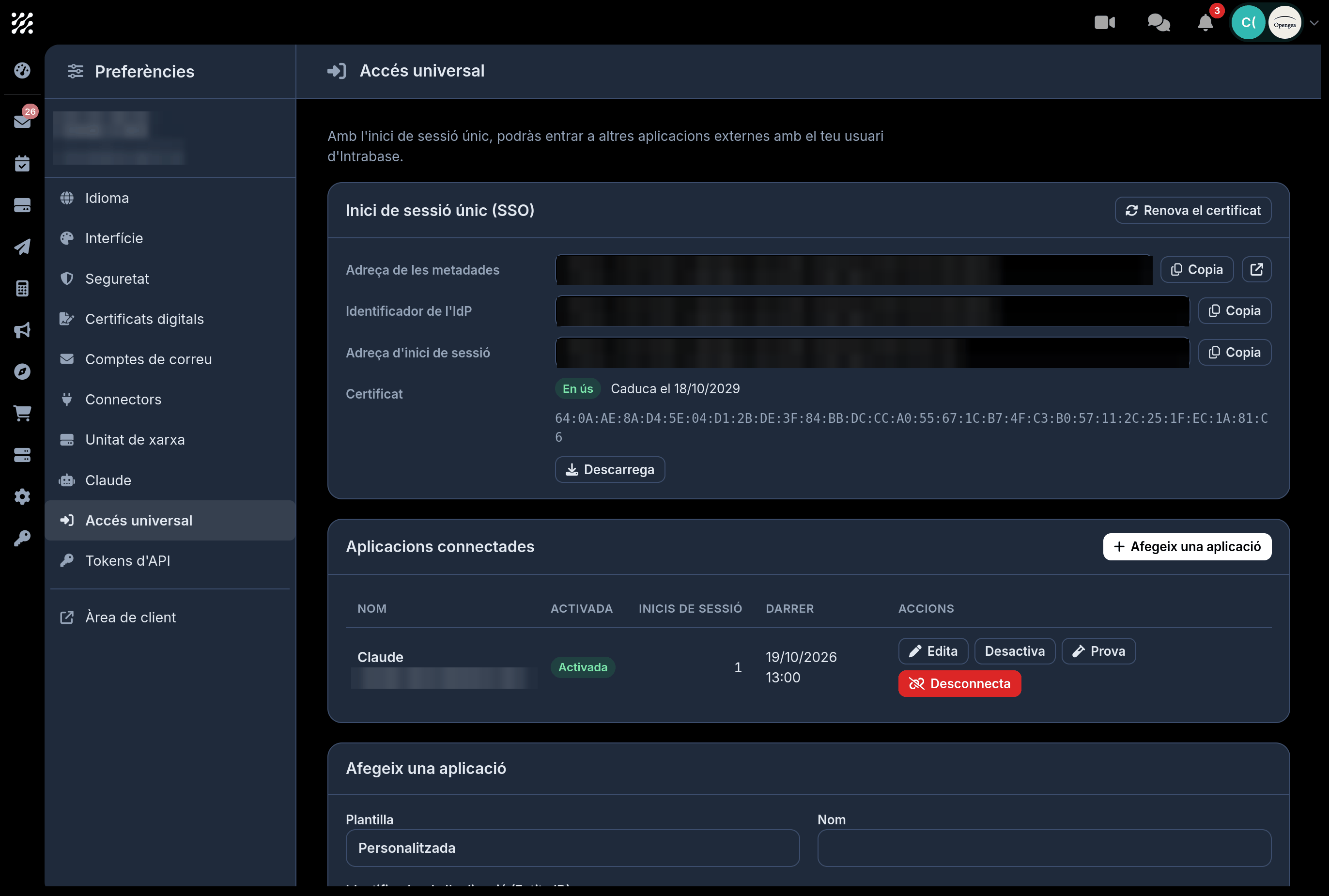Start a video call with camera icon
The image size is (1329, 896).
tap(1104, 22)
